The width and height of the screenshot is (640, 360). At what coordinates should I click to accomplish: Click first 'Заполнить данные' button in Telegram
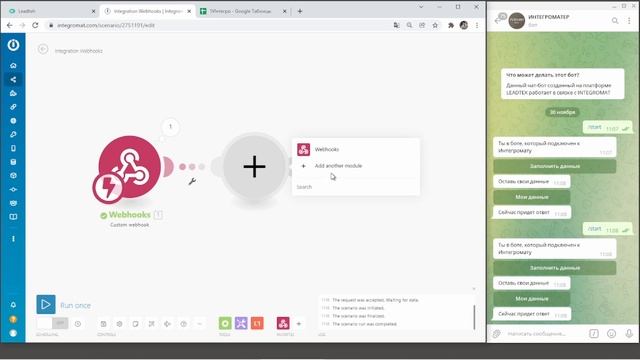[x=555, y=166]
